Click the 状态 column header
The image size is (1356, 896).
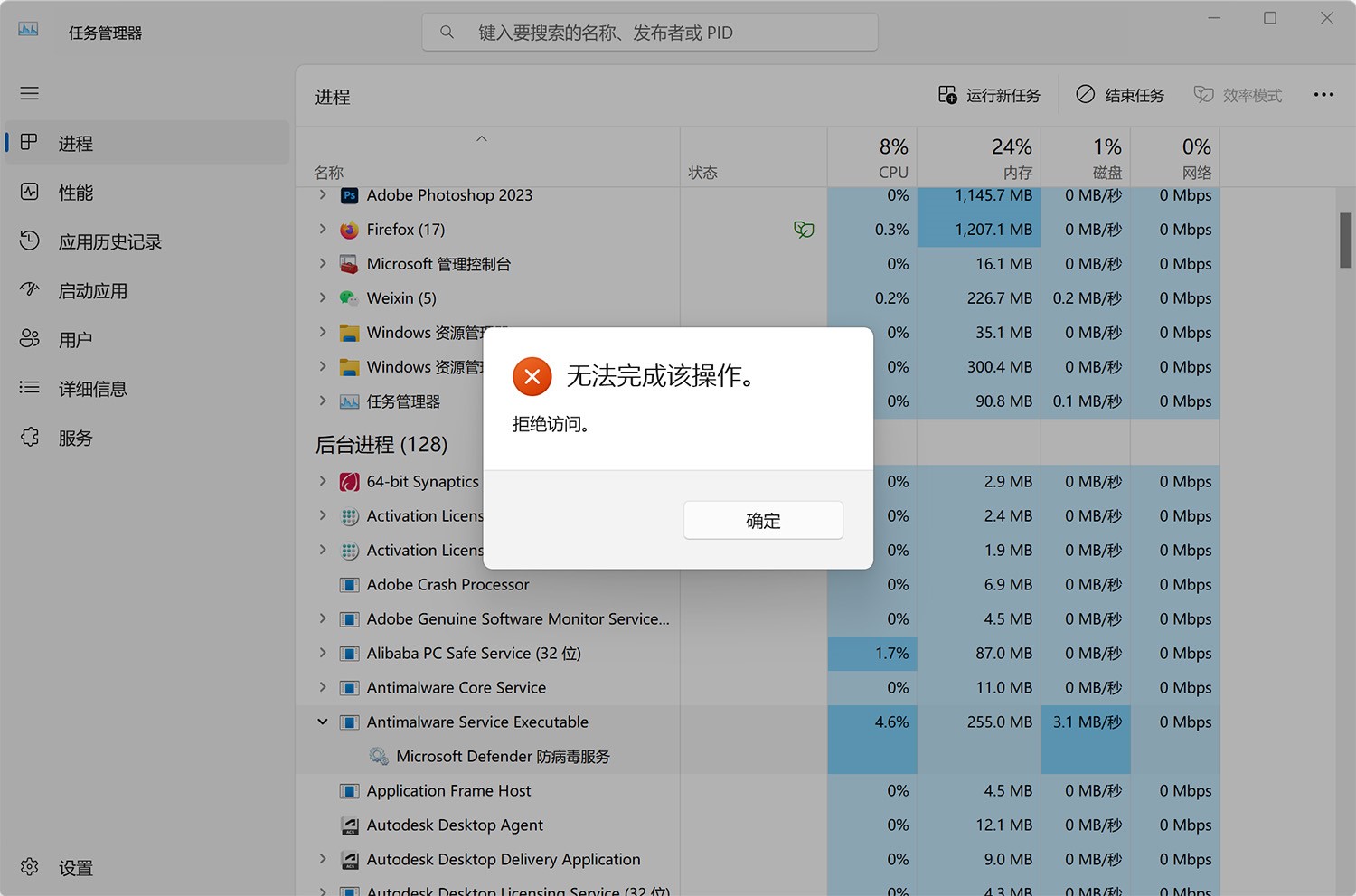click(754, 157)
